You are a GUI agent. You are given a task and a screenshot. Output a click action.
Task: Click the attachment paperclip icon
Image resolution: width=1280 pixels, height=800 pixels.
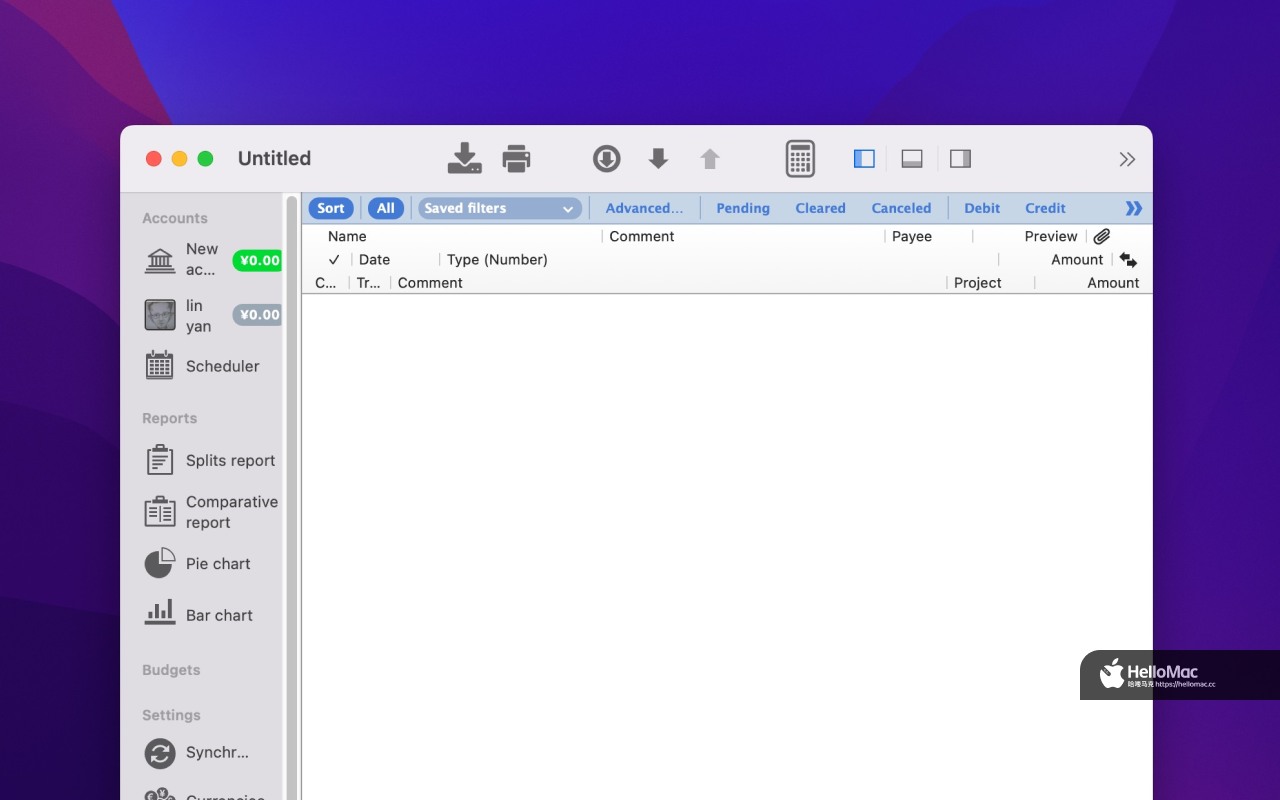click(x=1101, y=237)
